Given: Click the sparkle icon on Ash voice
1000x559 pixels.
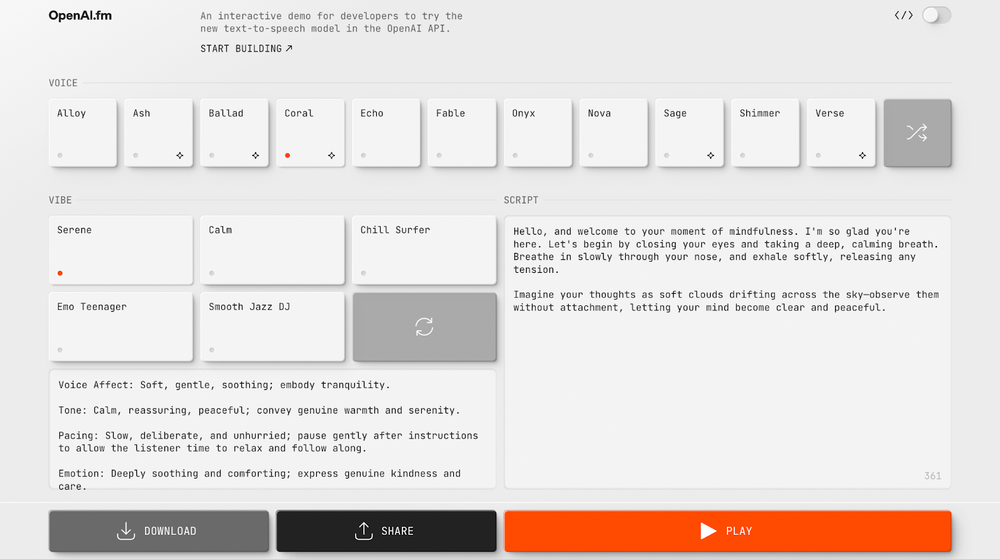Looking at the screenshot, I should pos(180,155).
